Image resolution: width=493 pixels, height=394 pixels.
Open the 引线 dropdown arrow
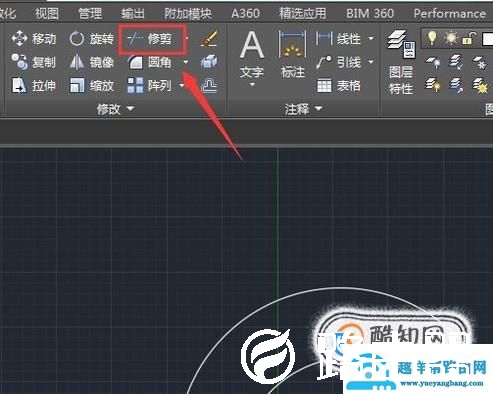click(371, 62)
